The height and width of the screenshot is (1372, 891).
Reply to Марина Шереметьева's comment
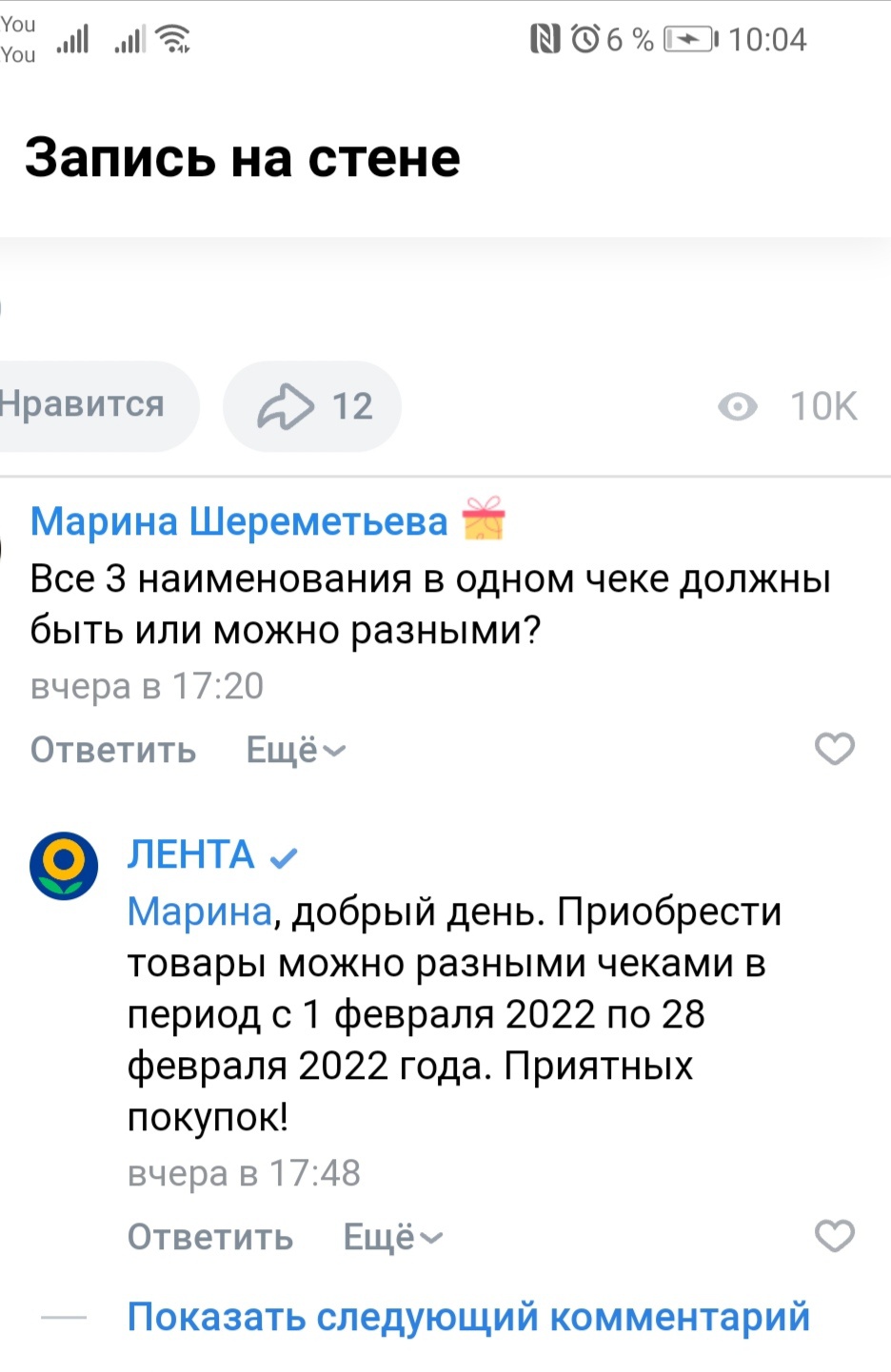[113, 750]
